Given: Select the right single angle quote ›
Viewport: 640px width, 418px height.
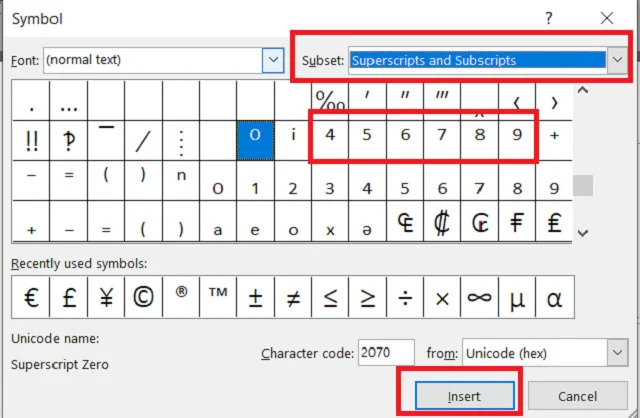Looking at the screenshot, I should pyautogui.click(x=554, y=100).
